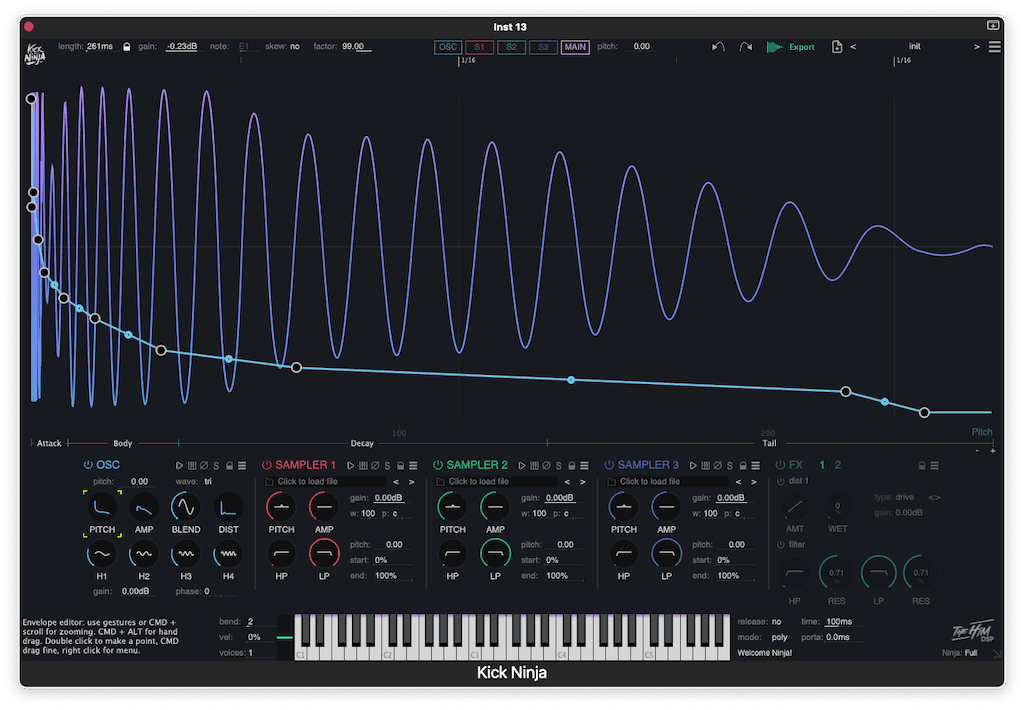The height and width of the screenshot is (710, 1024).
Task: Open the OSC wave type selector 'tri'
Action: 208,481
